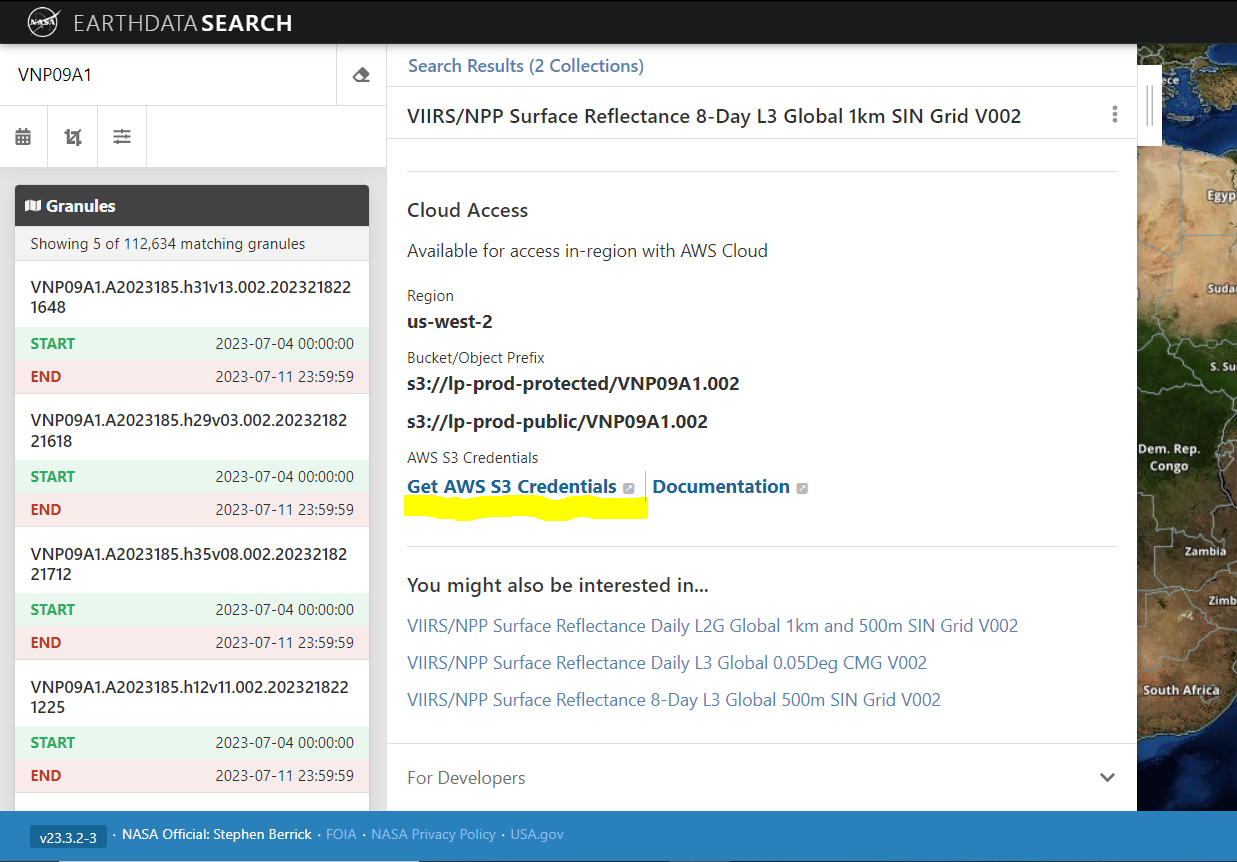1237x862 pixels.
Task: Click the VNP09A1 search input field
Action: (168, 75)
